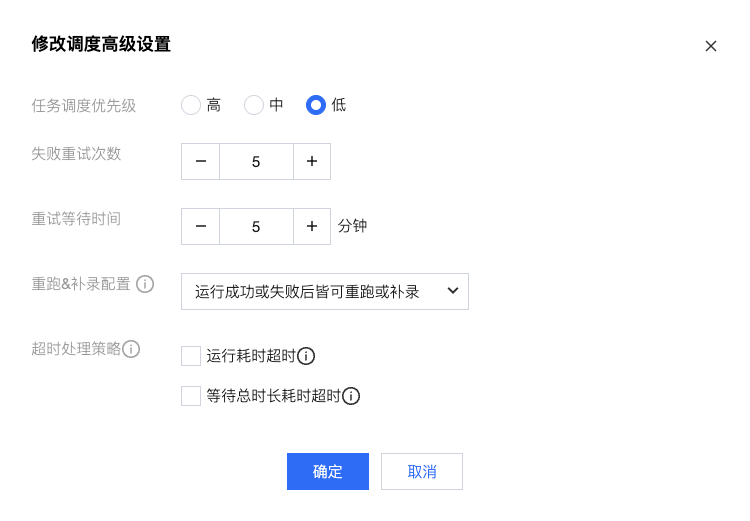Screen dimensions: 750x521
Task: Increase 失败重试次数 with plus button
Action: tap(312, 161)
